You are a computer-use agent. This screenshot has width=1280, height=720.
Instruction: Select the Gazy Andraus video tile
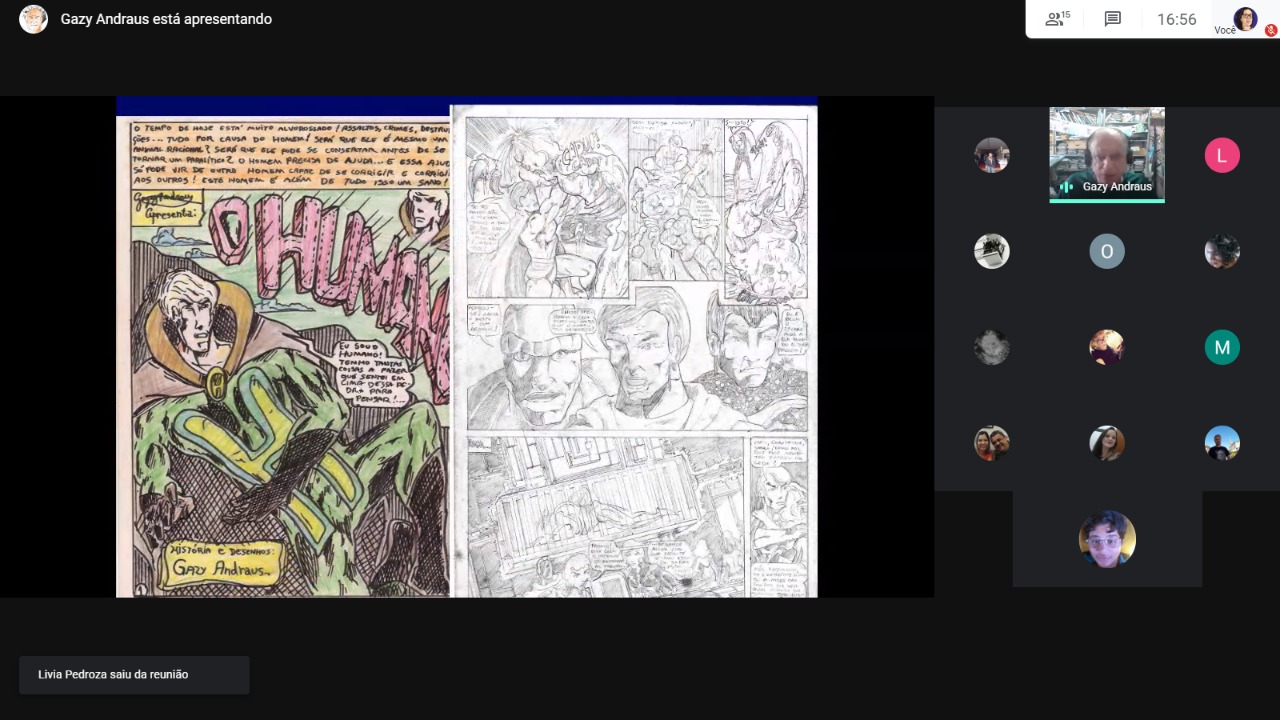(1107, 150)
